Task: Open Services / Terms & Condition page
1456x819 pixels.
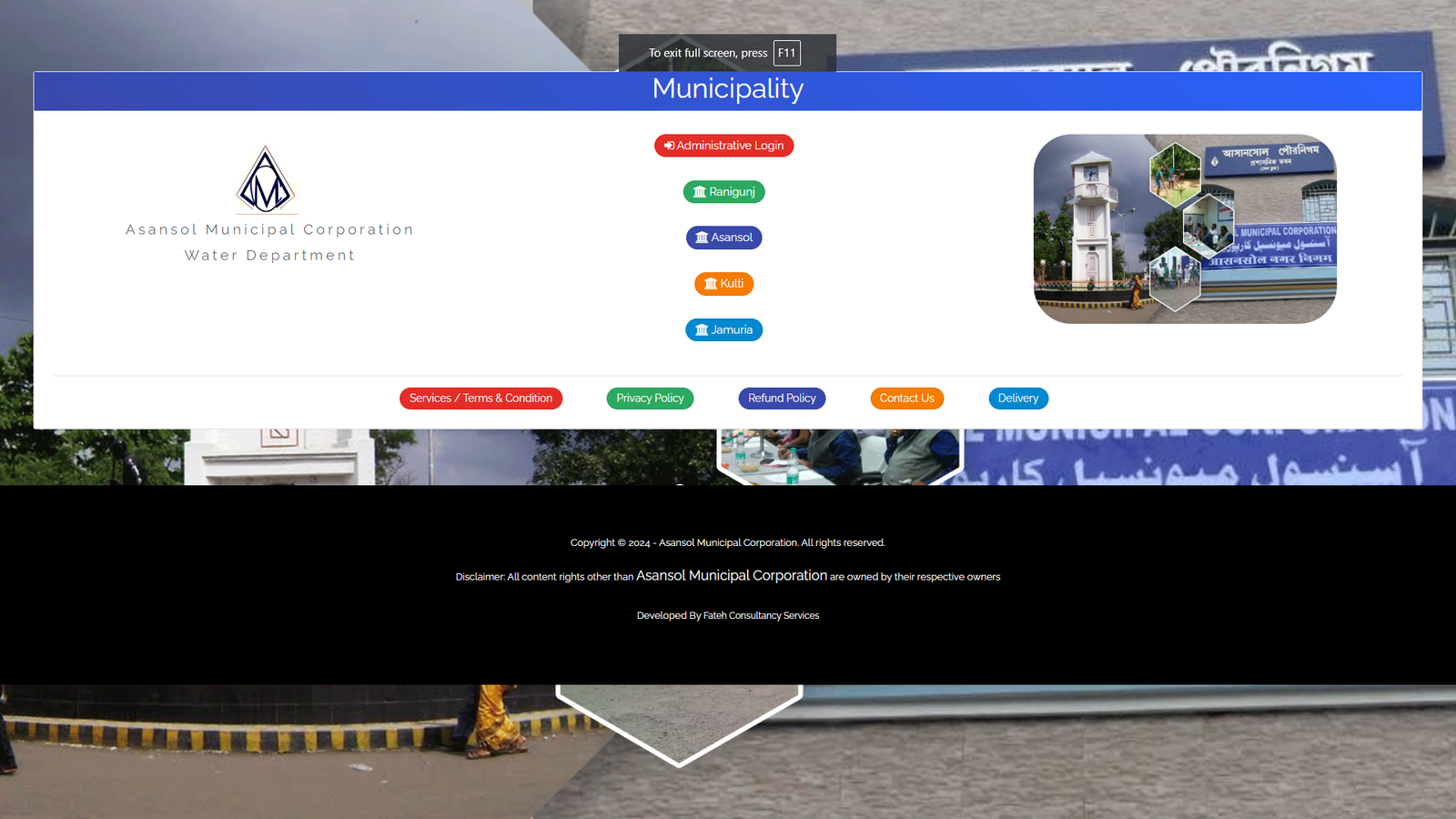Action: coord(480,399)
